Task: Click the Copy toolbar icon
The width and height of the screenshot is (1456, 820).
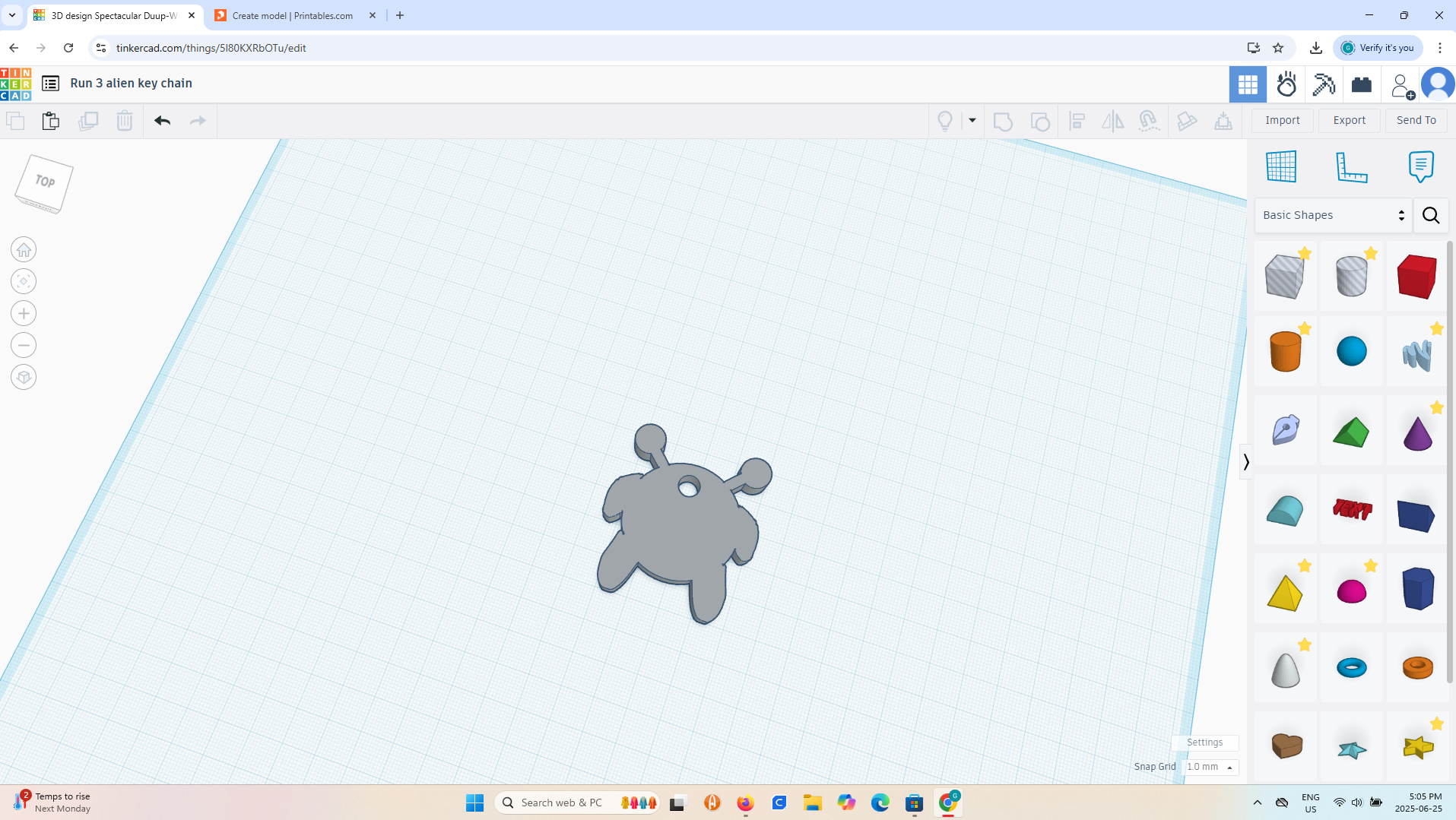Action: (x=15, y=121)
